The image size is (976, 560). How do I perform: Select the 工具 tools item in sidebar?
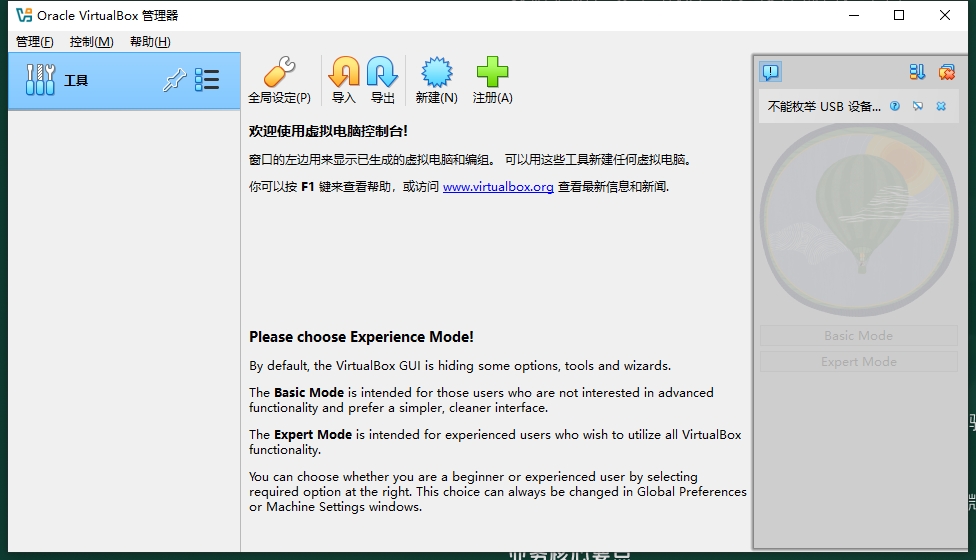pos(124,81)
